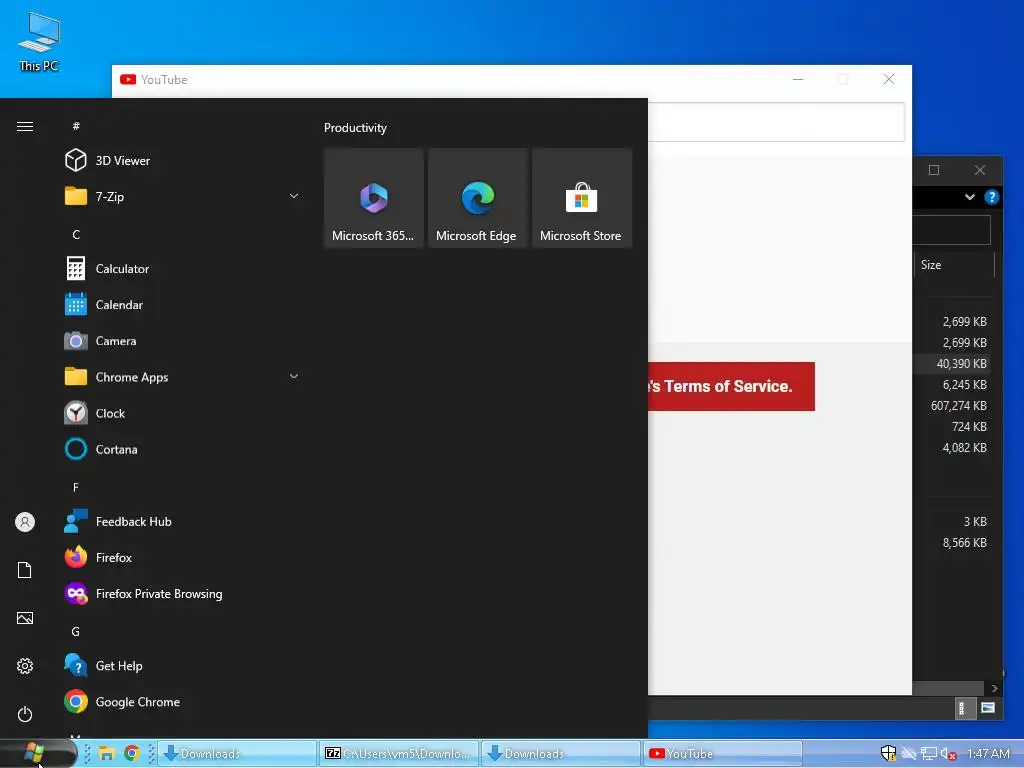Click the G letter header in app list

coord(76,632)
